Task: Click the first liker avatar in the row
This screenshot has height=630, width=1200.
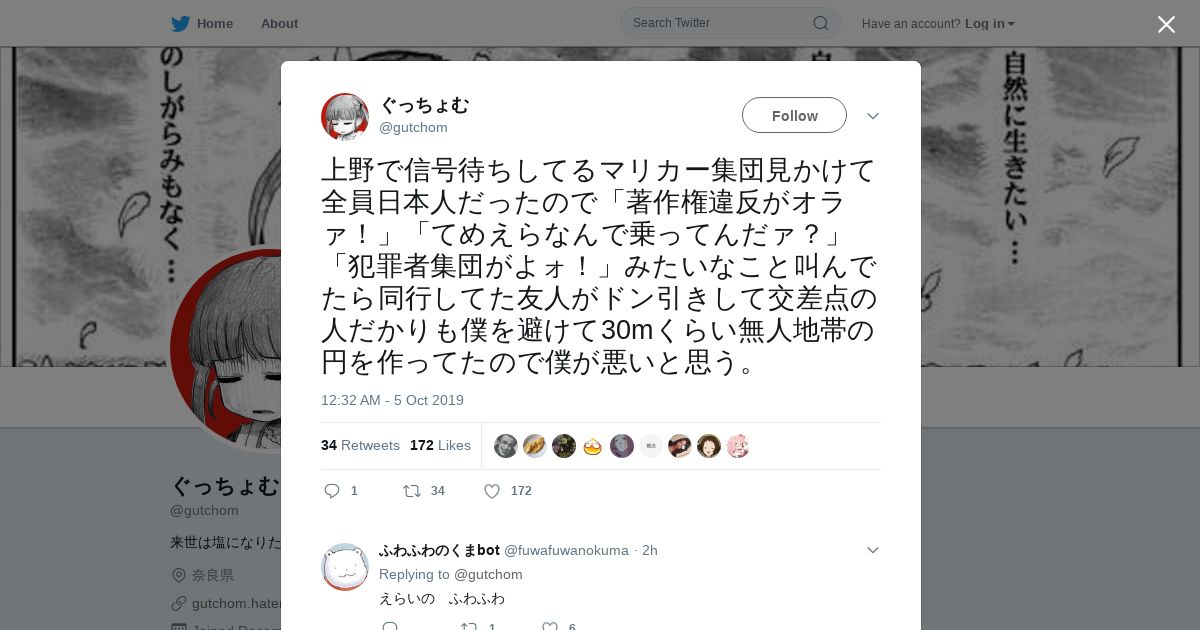Action: tap(506, 446)
